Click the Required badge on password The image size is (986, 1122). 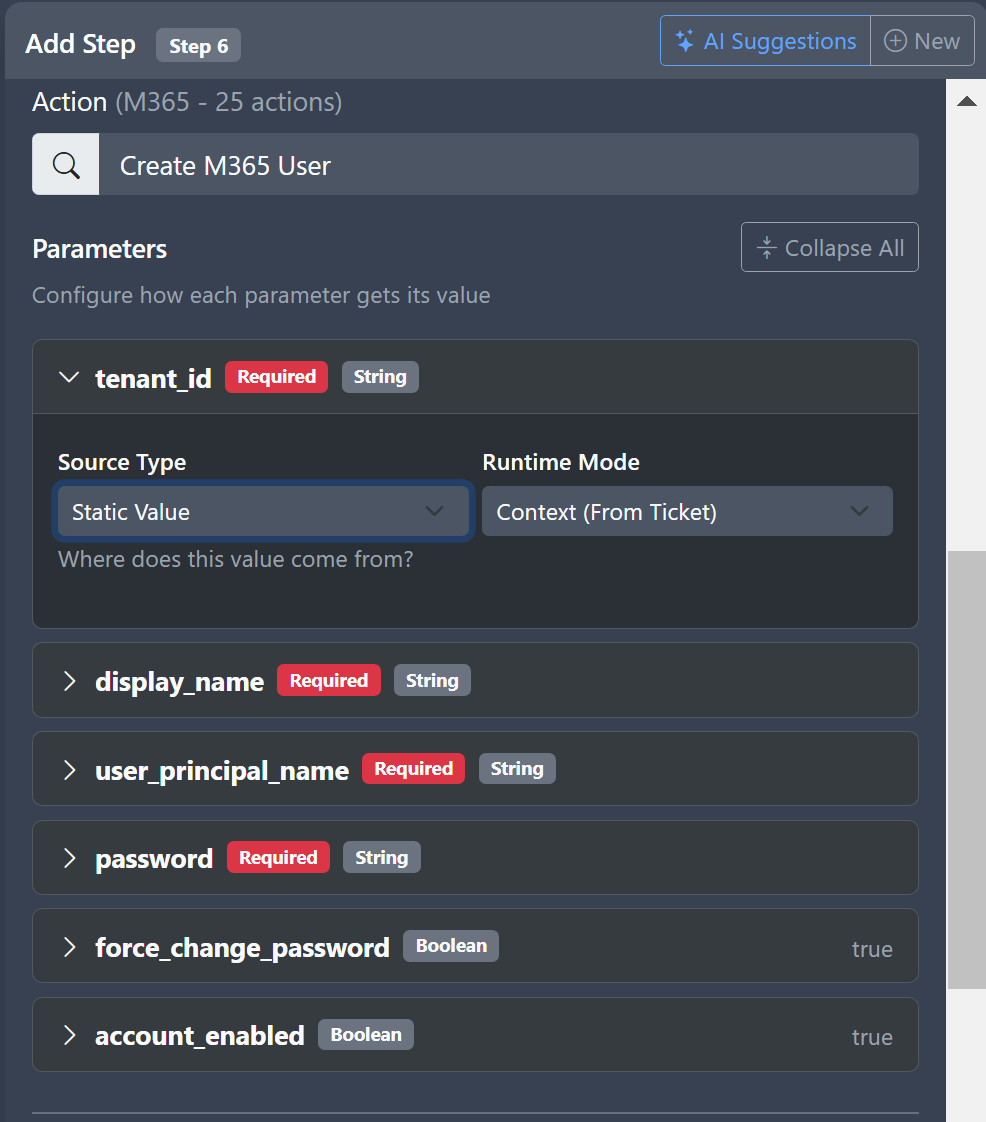click(x=278, y=857)
